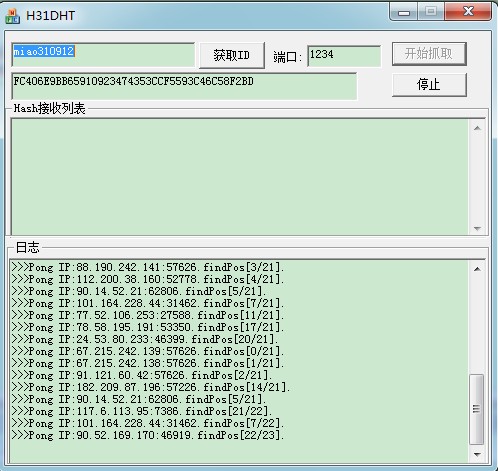Click the log panel scroll up arrow
This screenshot has height=471, width=498.
pyautogui.click(x=477, y=269)
